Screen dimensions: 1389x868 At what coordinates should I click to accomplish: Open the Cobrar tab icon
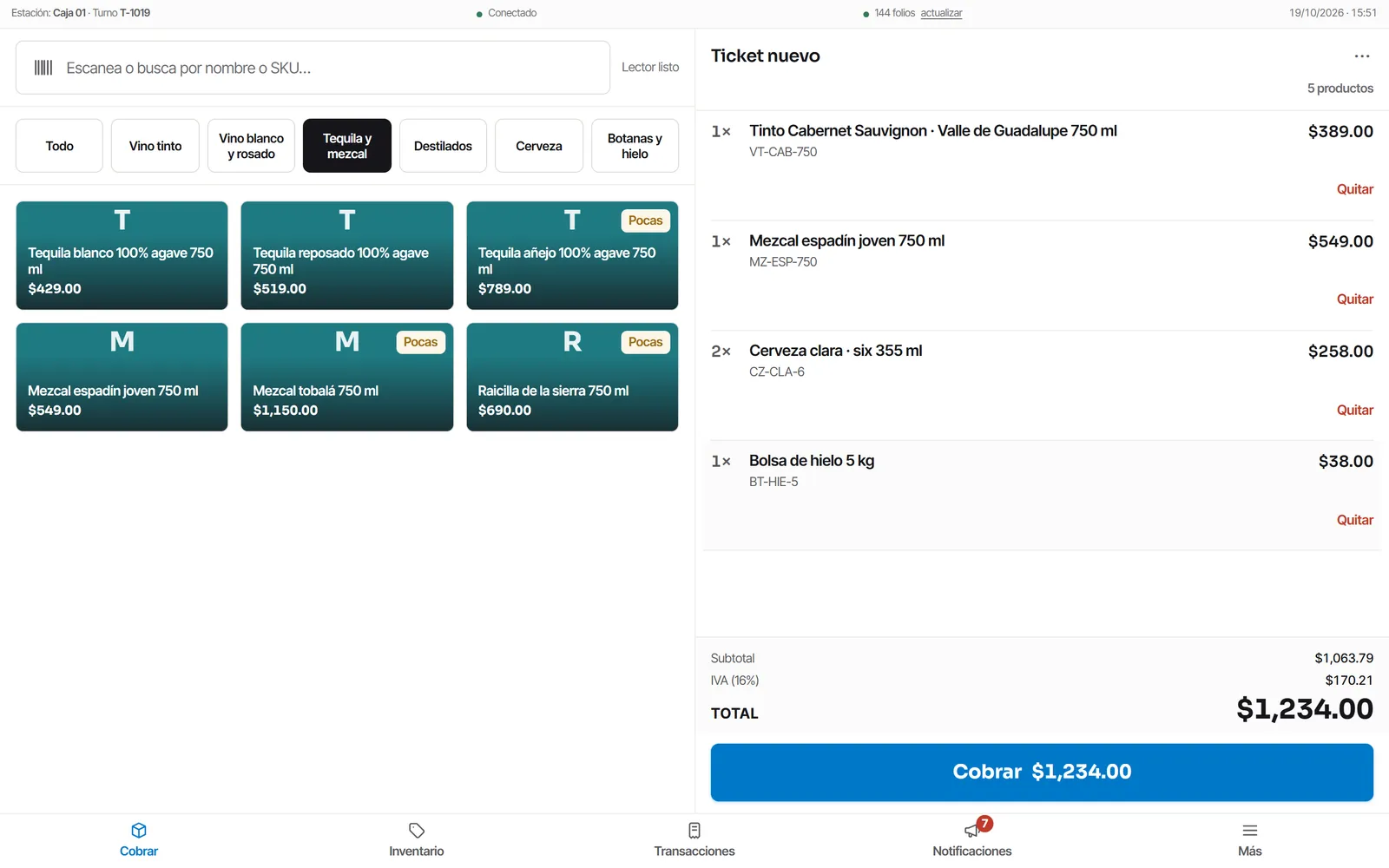click(139, 831)
